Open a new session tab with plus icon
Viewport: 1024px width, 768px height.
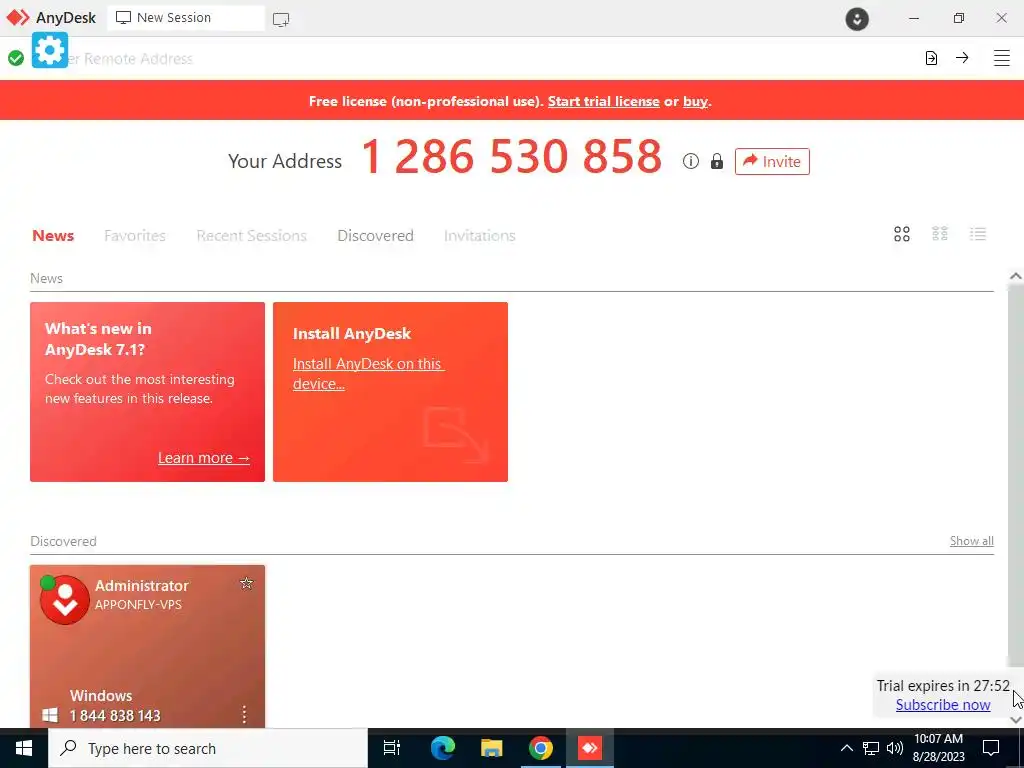click(x=281, y=20)
